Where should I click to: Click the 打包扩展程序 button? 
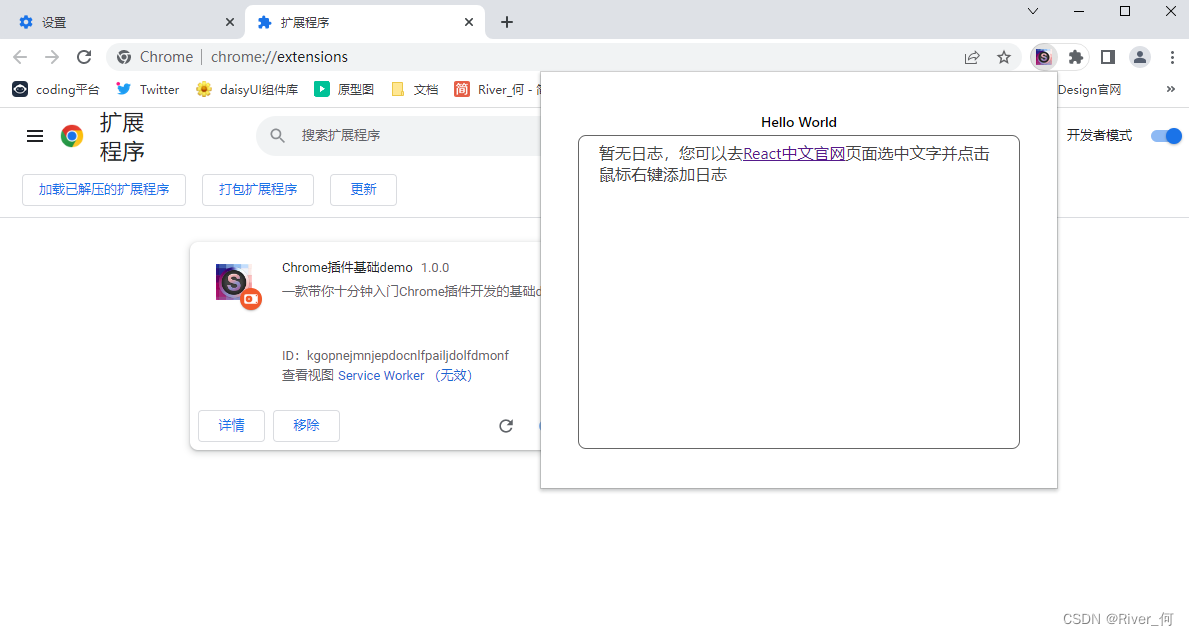tap(258, 190)
